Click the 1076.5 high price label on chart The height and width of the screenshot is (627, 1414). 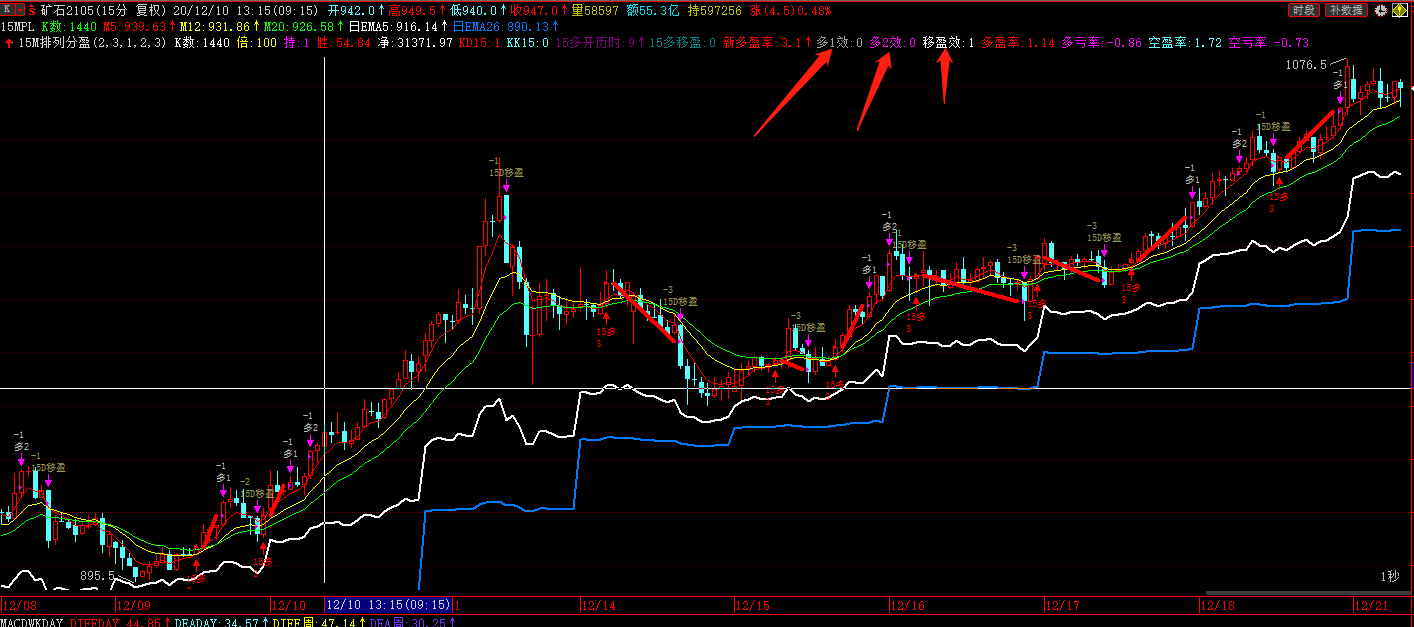click(x=1307, y=65)
